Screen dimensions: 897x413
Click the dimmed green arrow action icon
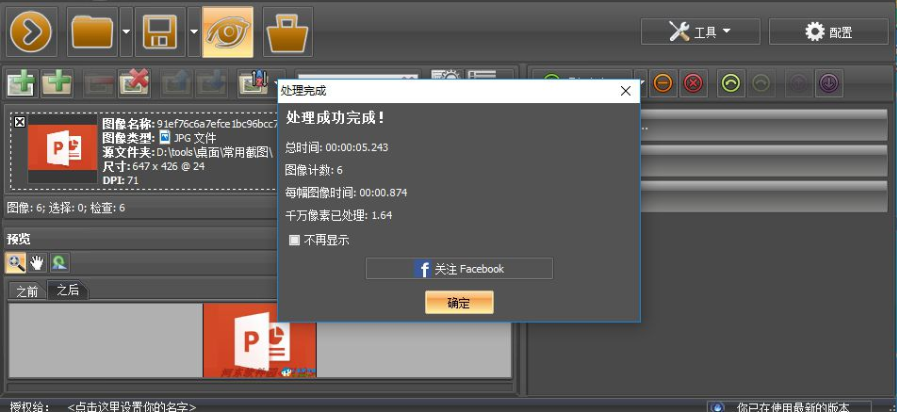pyautogui.click(x=763, y=84)
